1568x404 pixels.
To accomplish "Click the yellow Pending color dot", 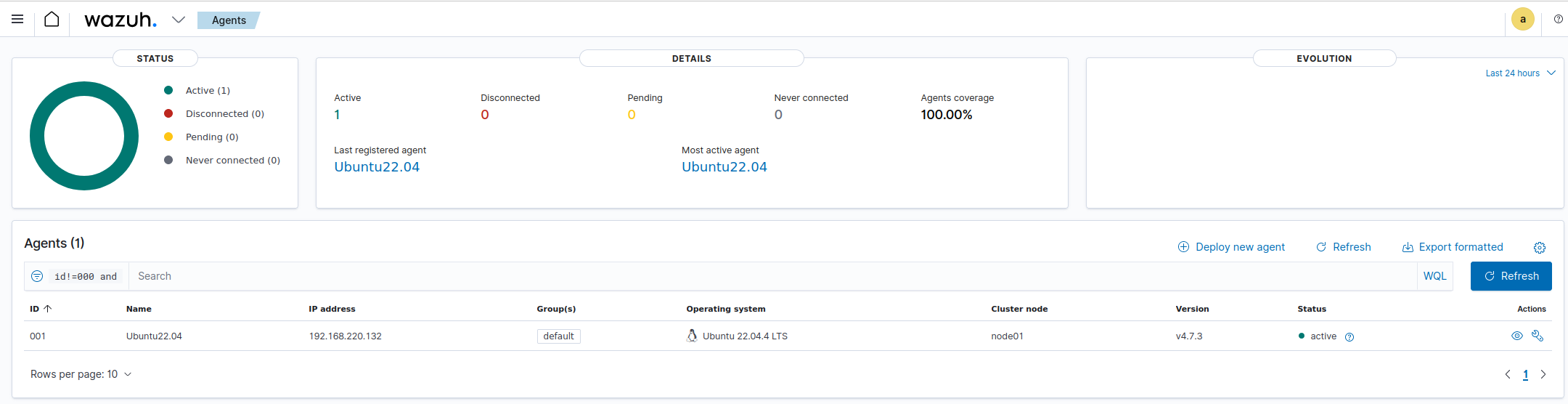I will tap(168, 137).
